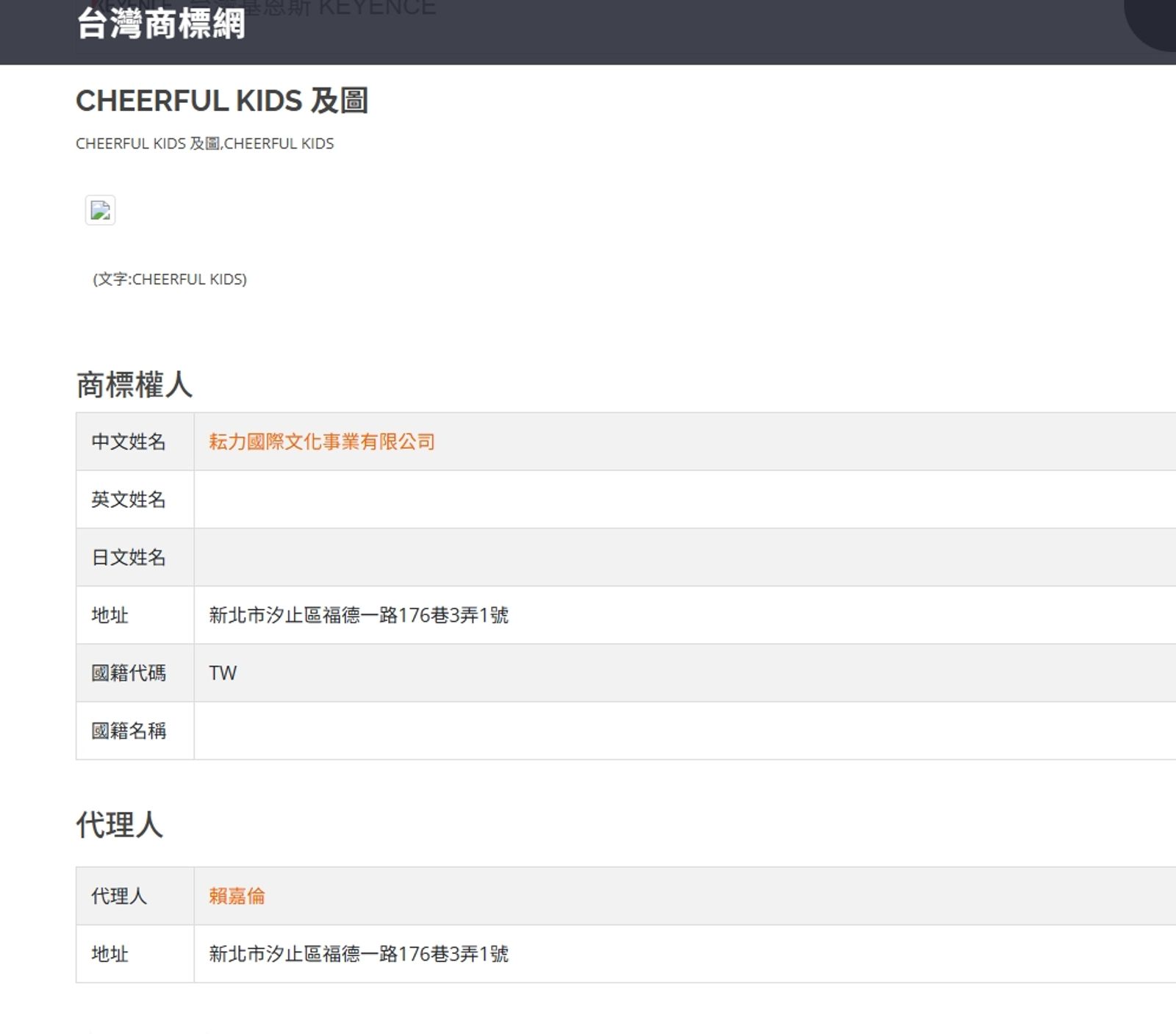Open owner link 耘力國際文化事業有限公司

(320, 442)
